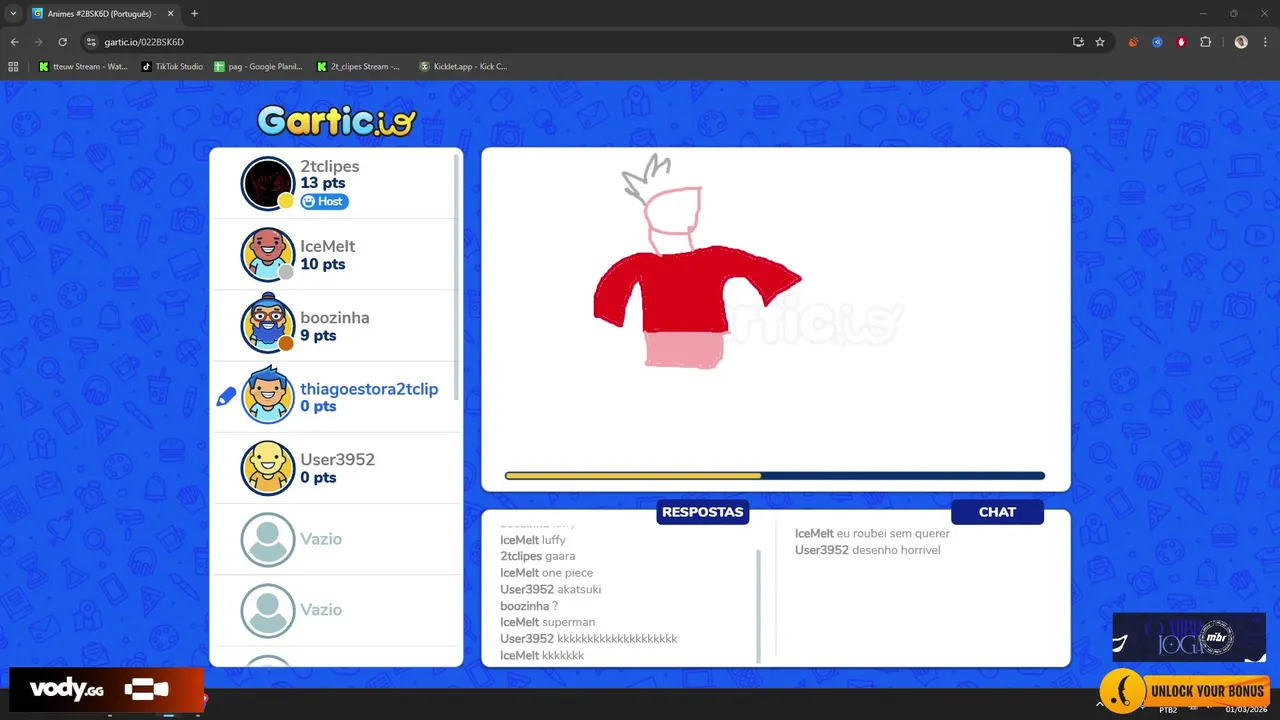Click the '13 pts' score
Screen dimensions: 1280x720
(x=323, y=183)
